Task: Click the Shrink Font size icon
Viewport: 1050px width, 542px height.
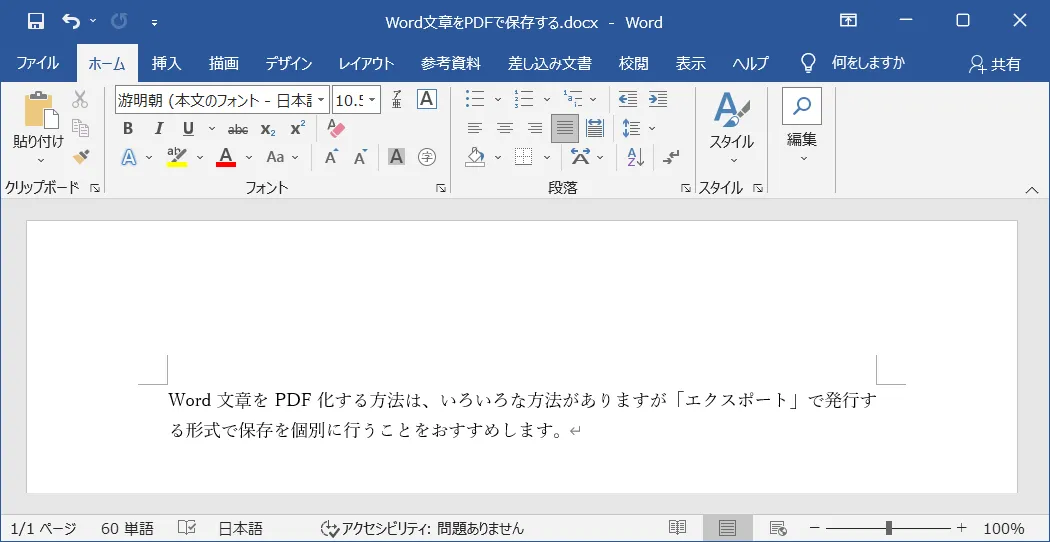Action: pyautogui.click(x=360, y=157)
